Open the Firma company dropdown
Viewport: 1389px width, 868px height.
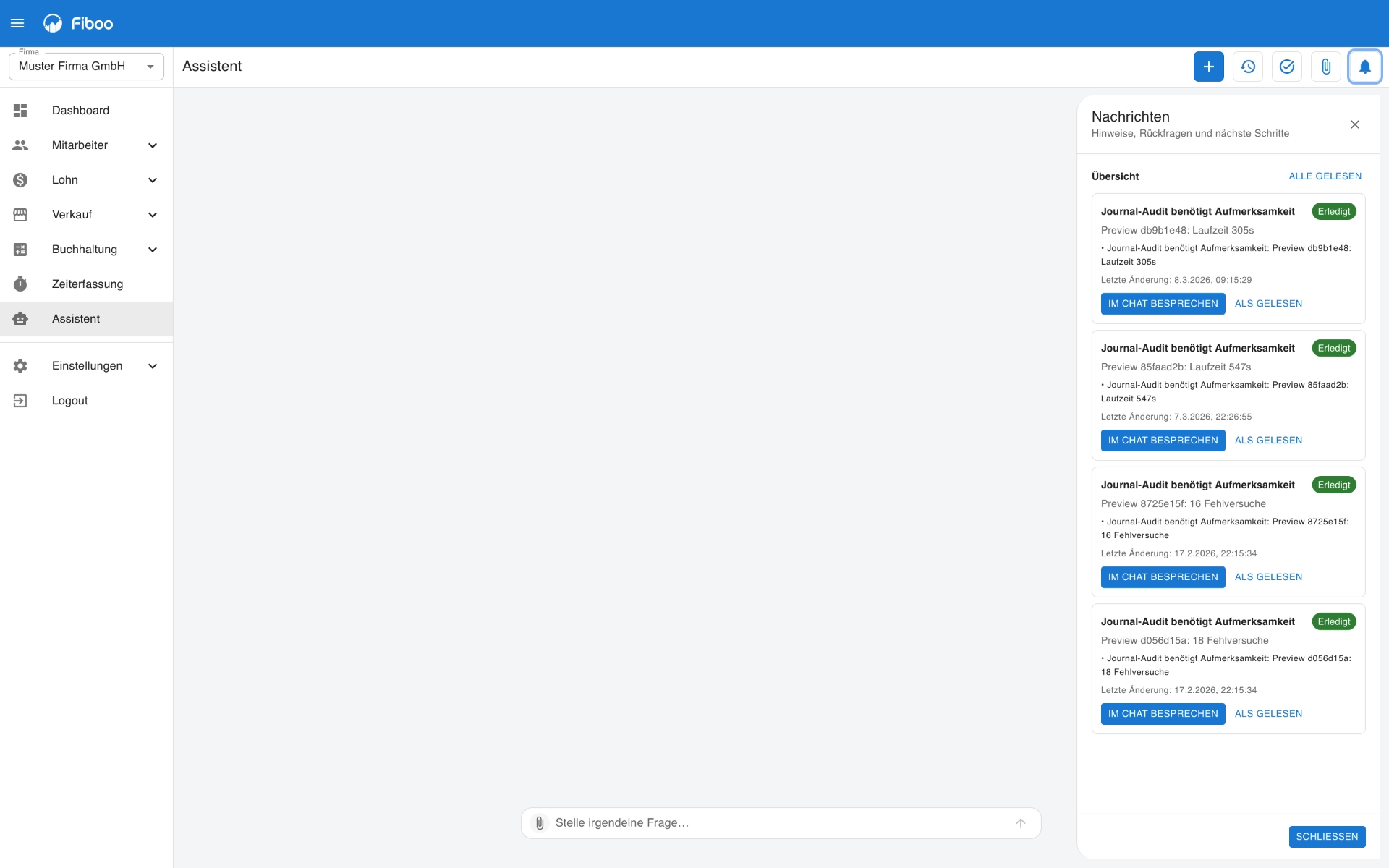point(86,67)
